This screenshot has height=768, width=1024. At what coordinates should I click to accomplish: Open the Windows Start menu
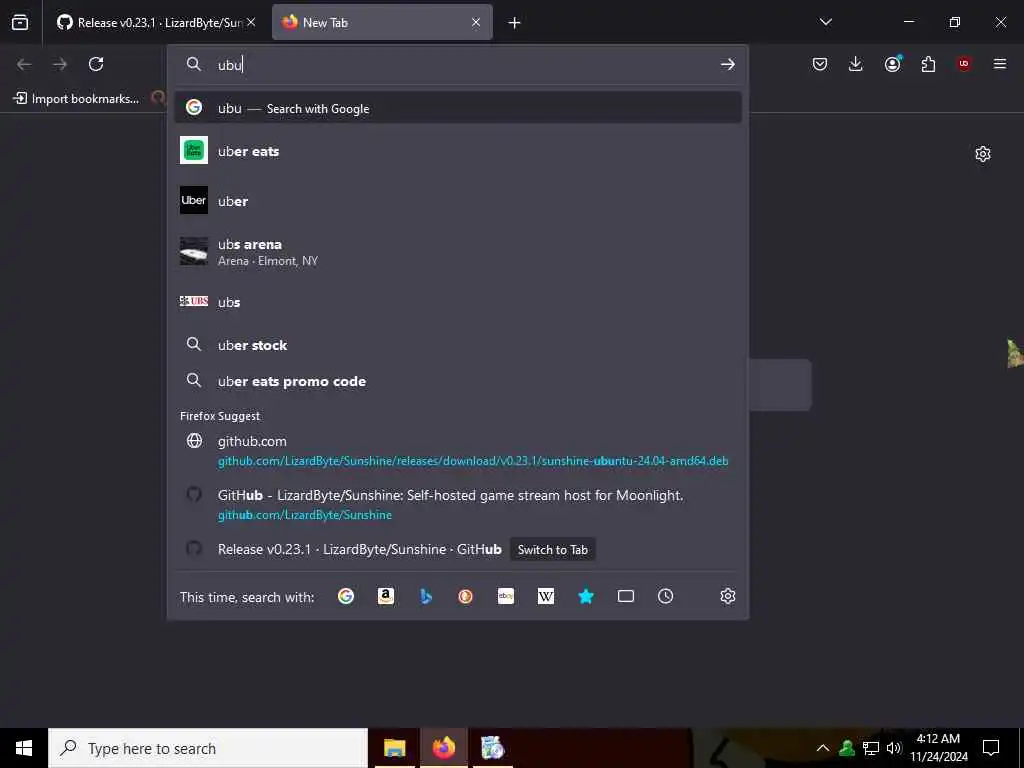coord(24,748)
